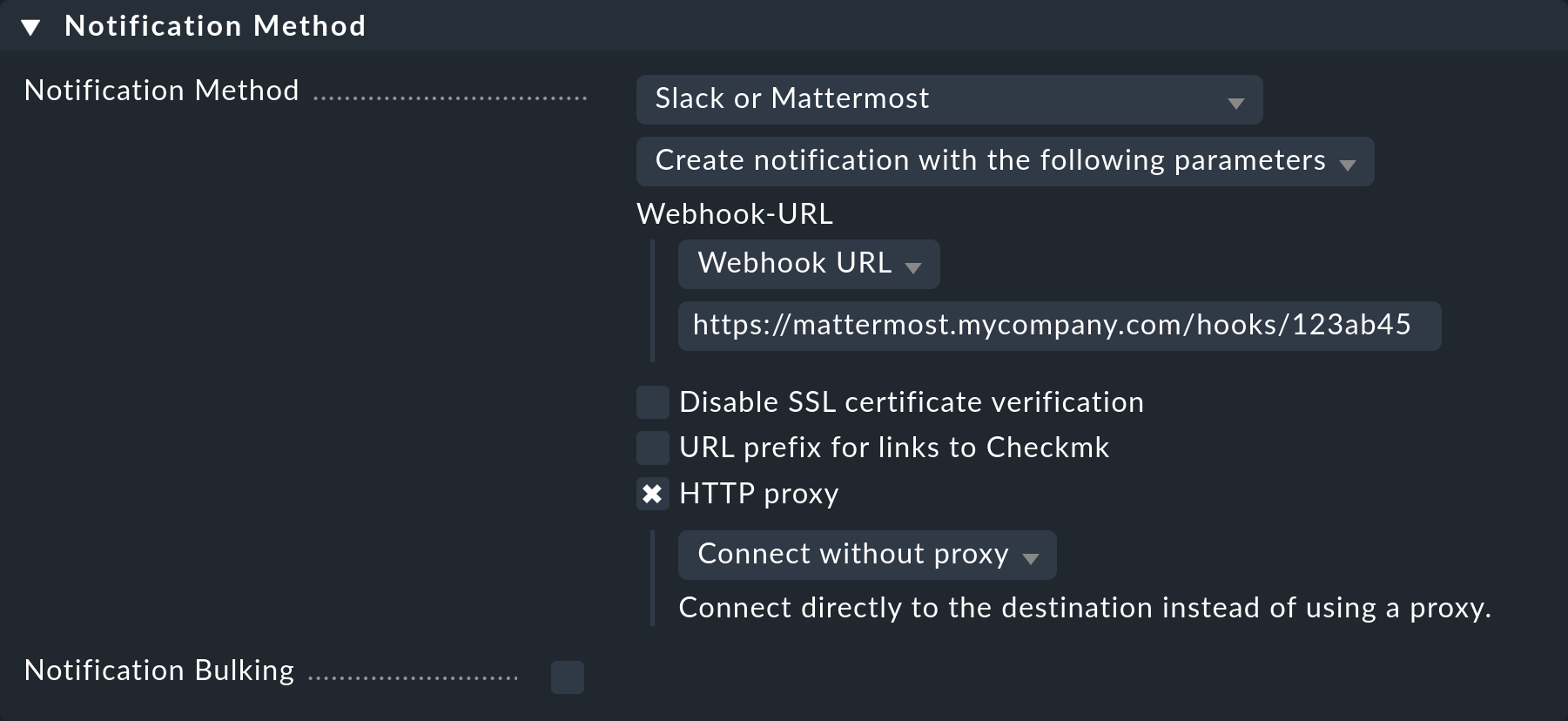
Task: Click the Webhook-URL label text
Action: tap(735, 213)
